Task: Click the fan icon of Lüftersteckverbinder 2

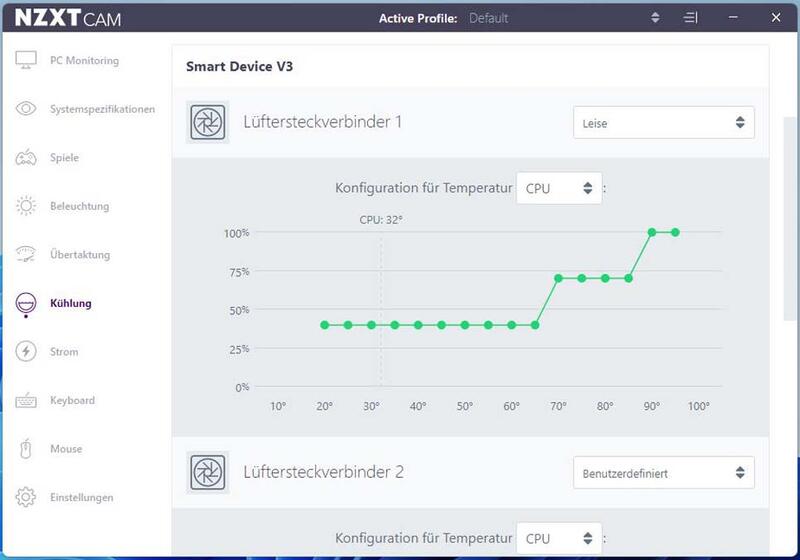Action: pos(208,472)
